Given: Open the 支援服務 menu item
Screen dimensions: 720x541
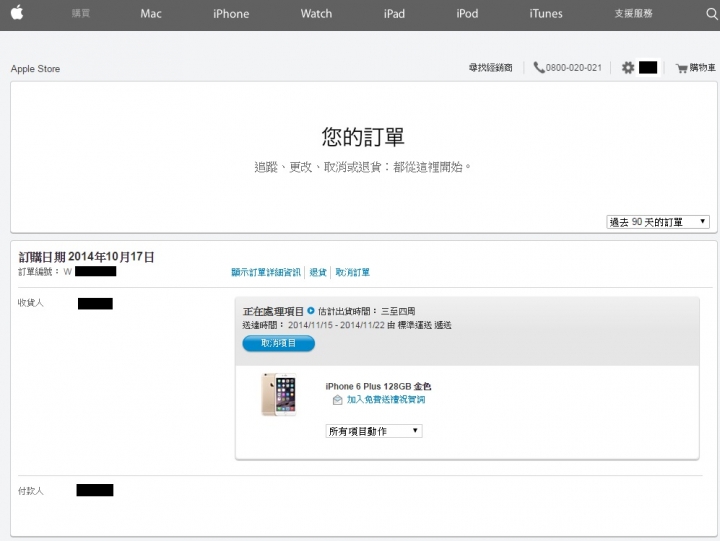Looking at the screenshot, I should pyautogui.click(x=634, y=13).
